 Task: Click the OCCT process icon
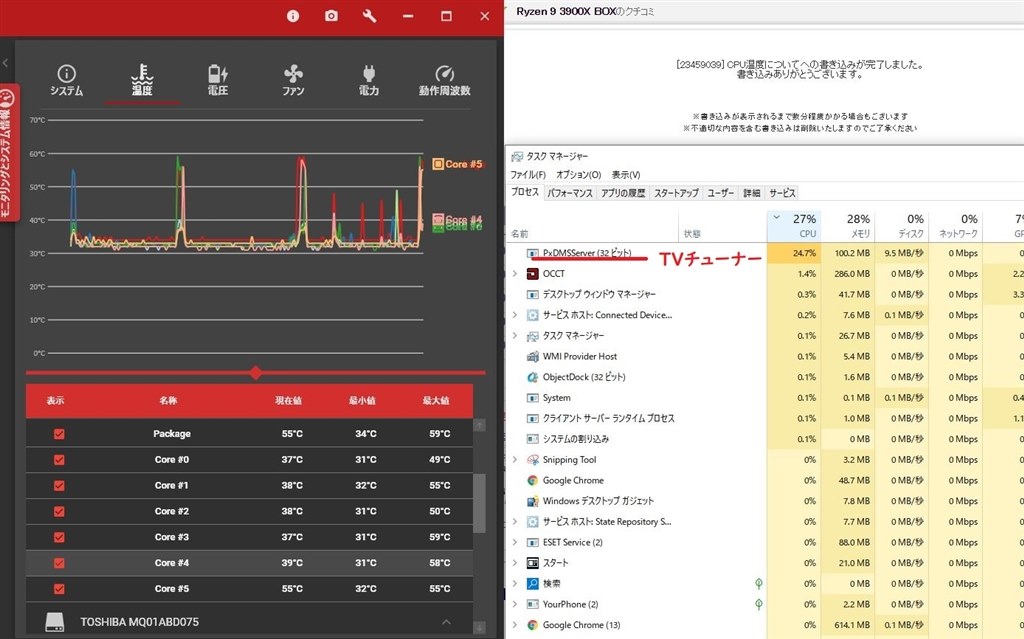pos(532,274)
